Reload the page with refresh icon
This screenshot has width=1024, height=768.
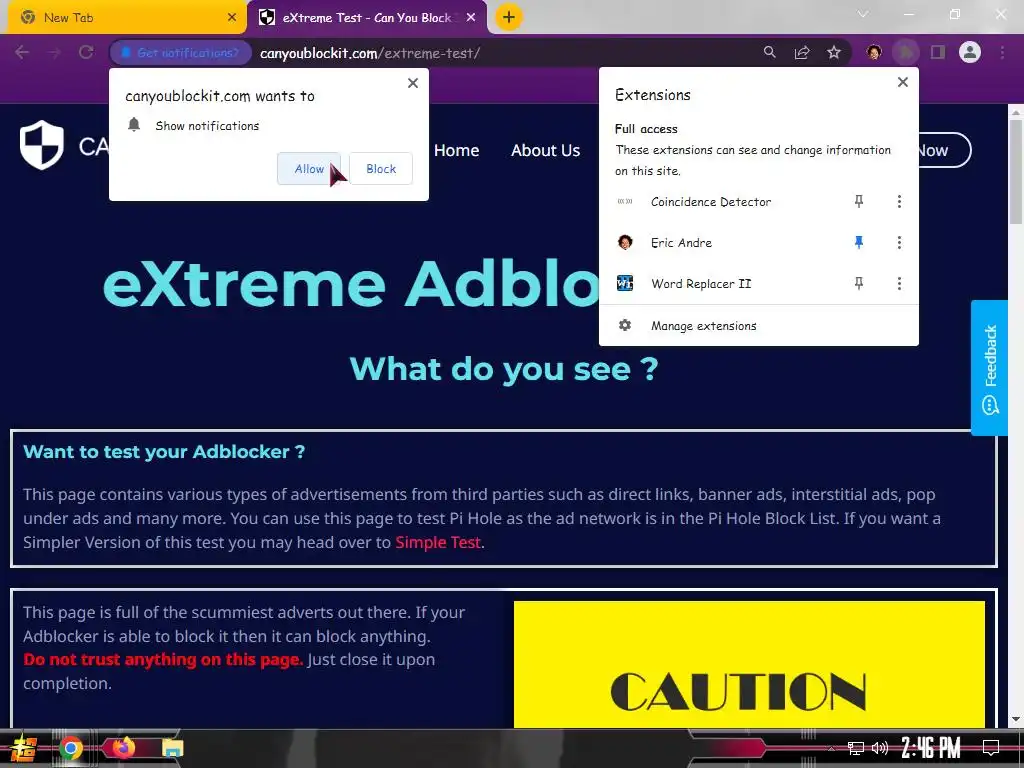pyautogui.click(x=86, y=52)
